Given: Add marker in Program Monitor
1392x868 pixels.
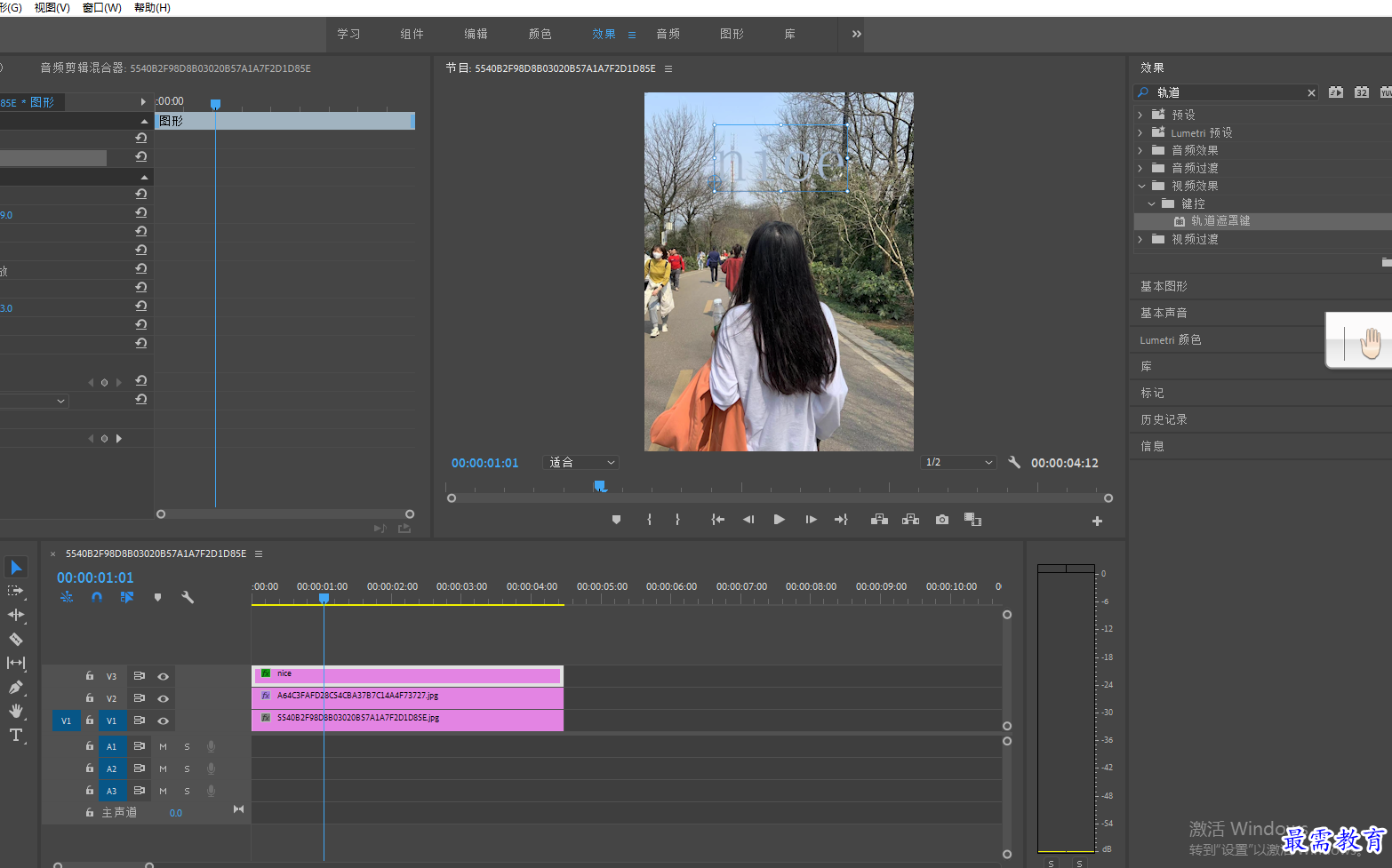Looking at the screenshot, I should 616,520.
